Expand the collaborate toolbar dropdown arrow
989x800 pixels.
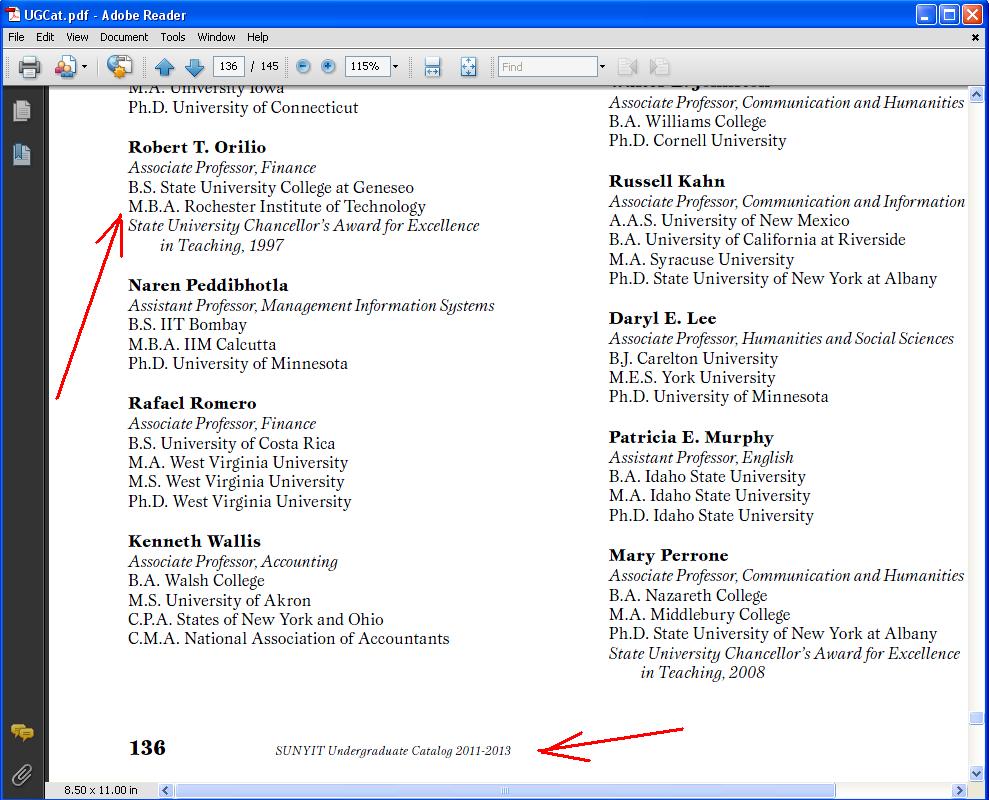(x=85, y=67)
